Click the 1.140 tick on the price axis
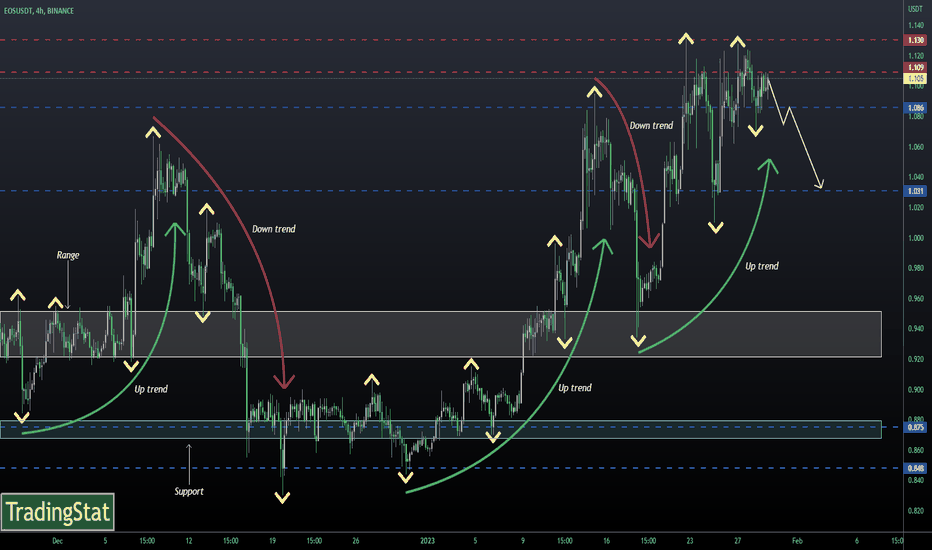Image resolution: width=932 pixels, height=550 pixels. (x=916, y=26)
